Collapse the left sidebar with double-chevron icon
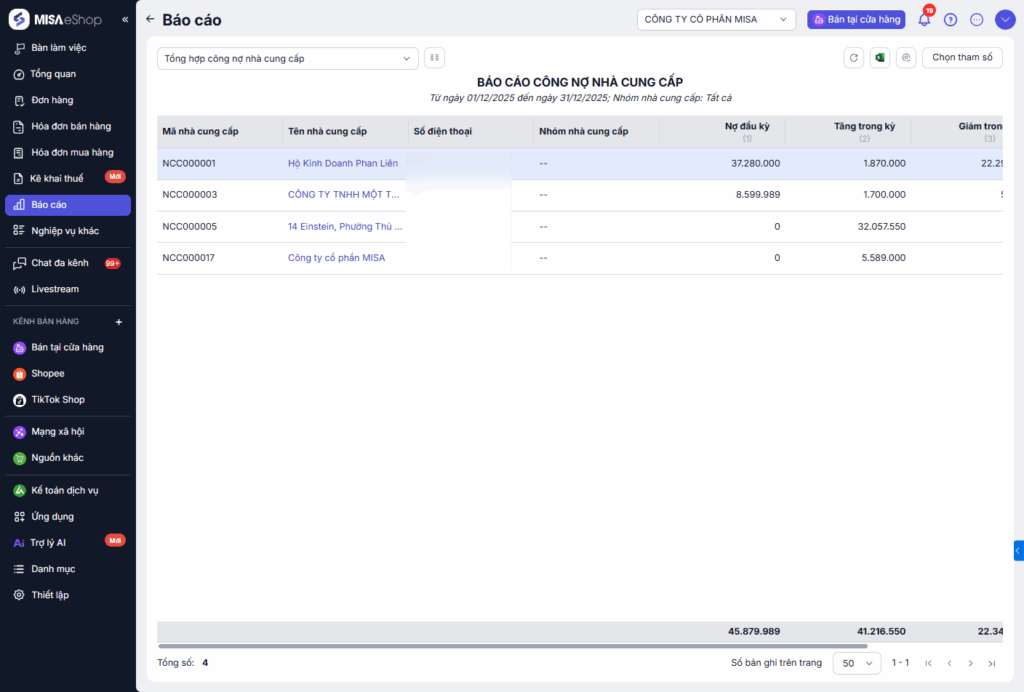The width and height of the screenshot is (1024, 692). (125, 20)
